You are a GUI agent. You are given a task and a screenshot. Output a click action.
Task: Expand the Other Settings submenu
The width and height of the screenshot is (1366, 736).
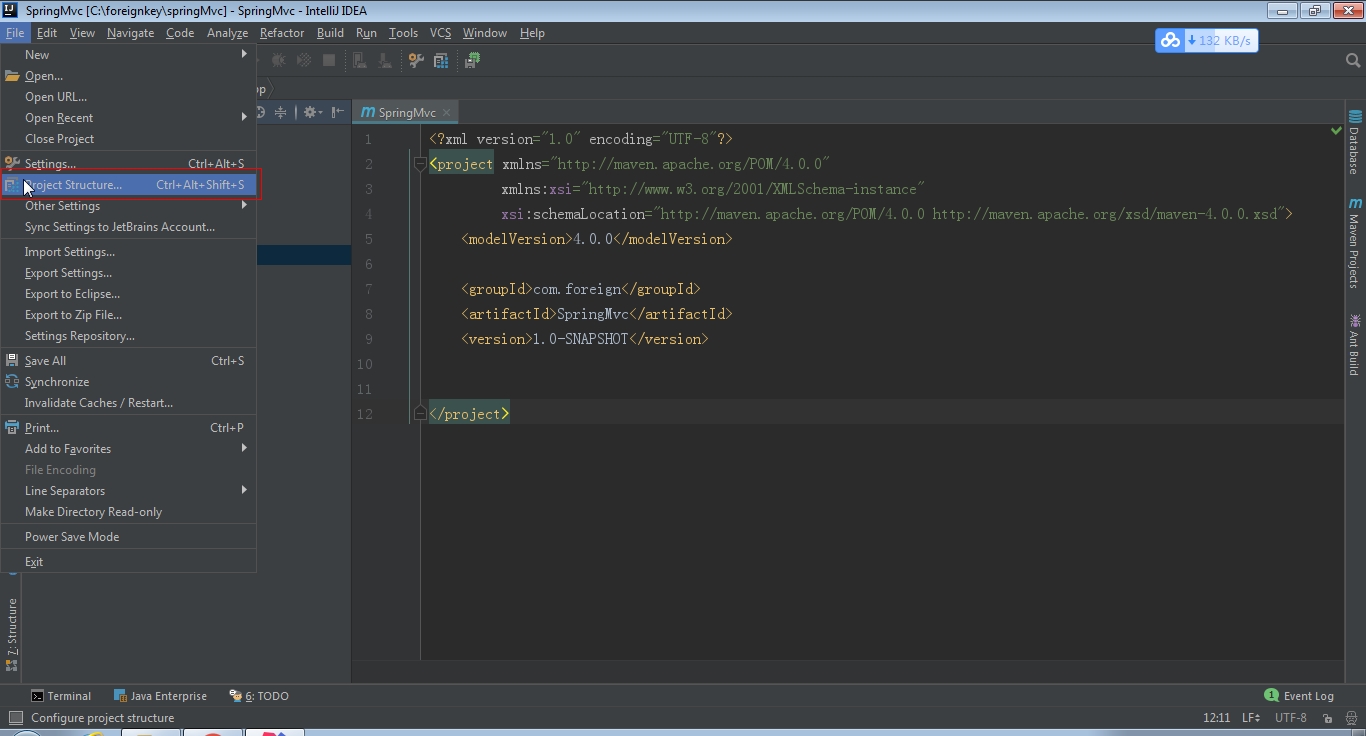point(128,206)
